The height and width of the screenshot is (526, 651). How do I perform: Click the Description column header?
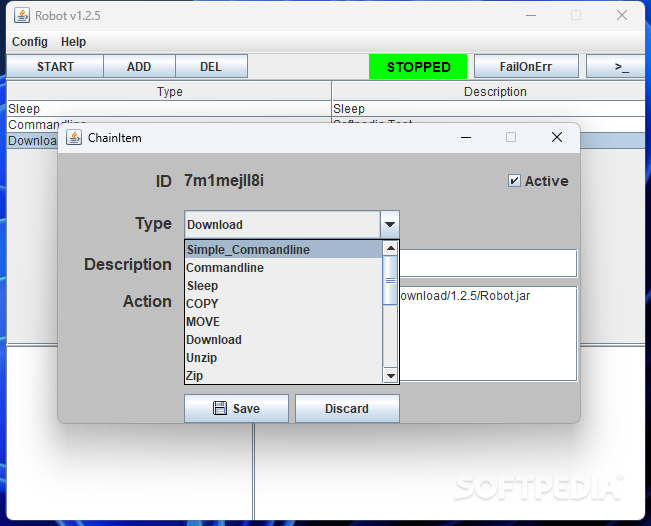click(x=489, y=91)
